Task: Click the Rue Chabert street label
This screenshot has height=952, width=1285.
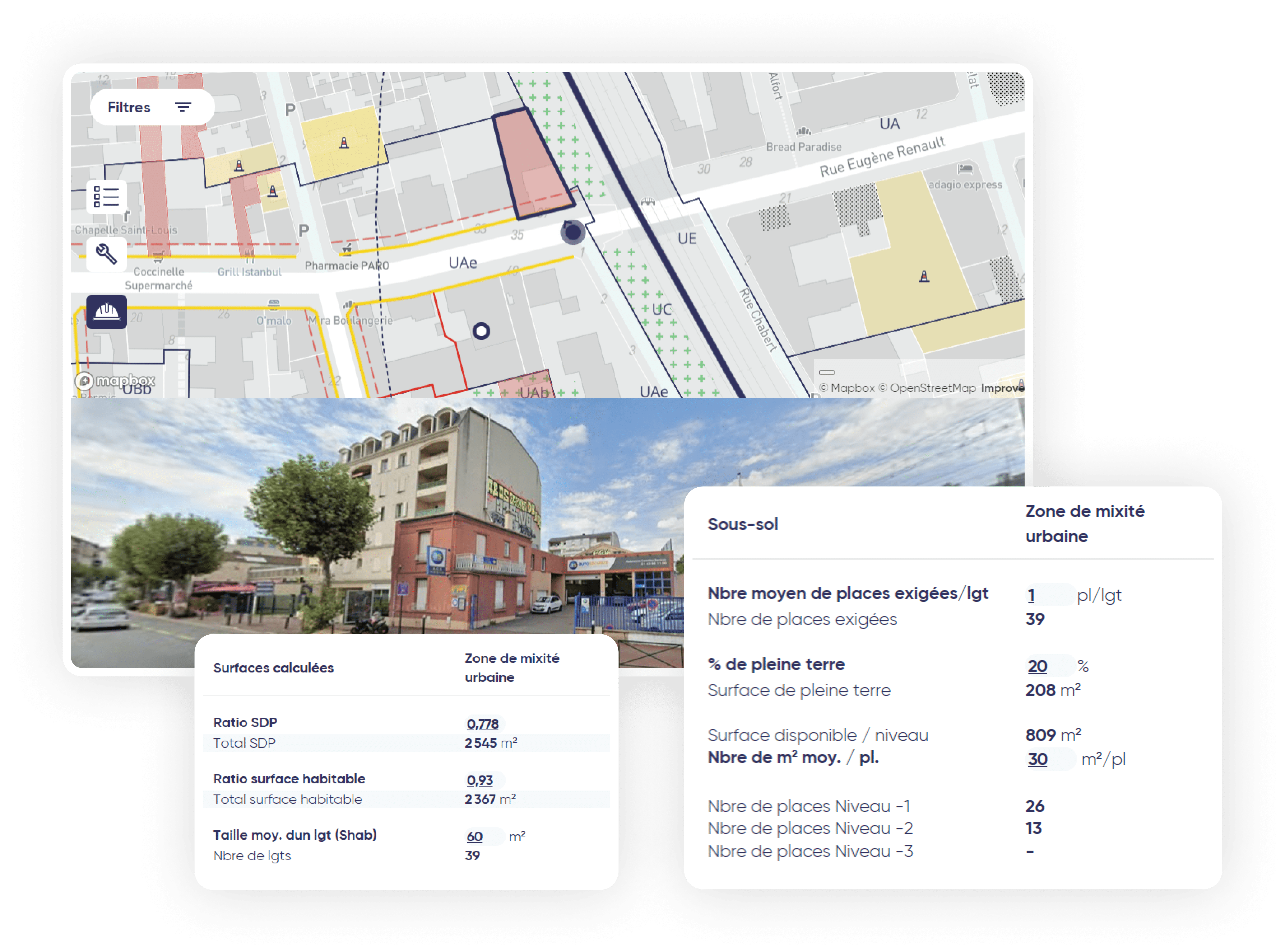Action: click(758, 320)
